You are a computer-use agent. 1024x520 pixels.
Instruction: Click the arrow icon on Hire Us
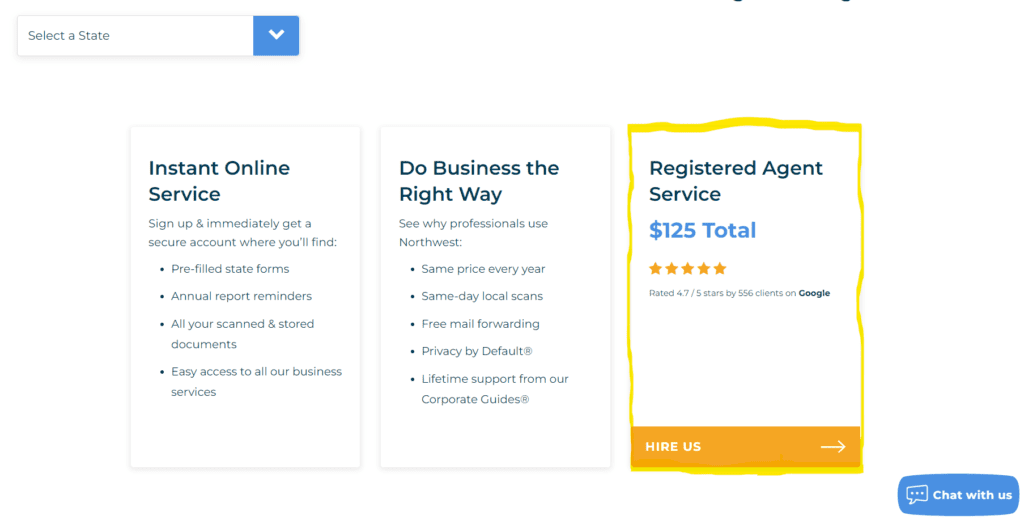(833, 447)
